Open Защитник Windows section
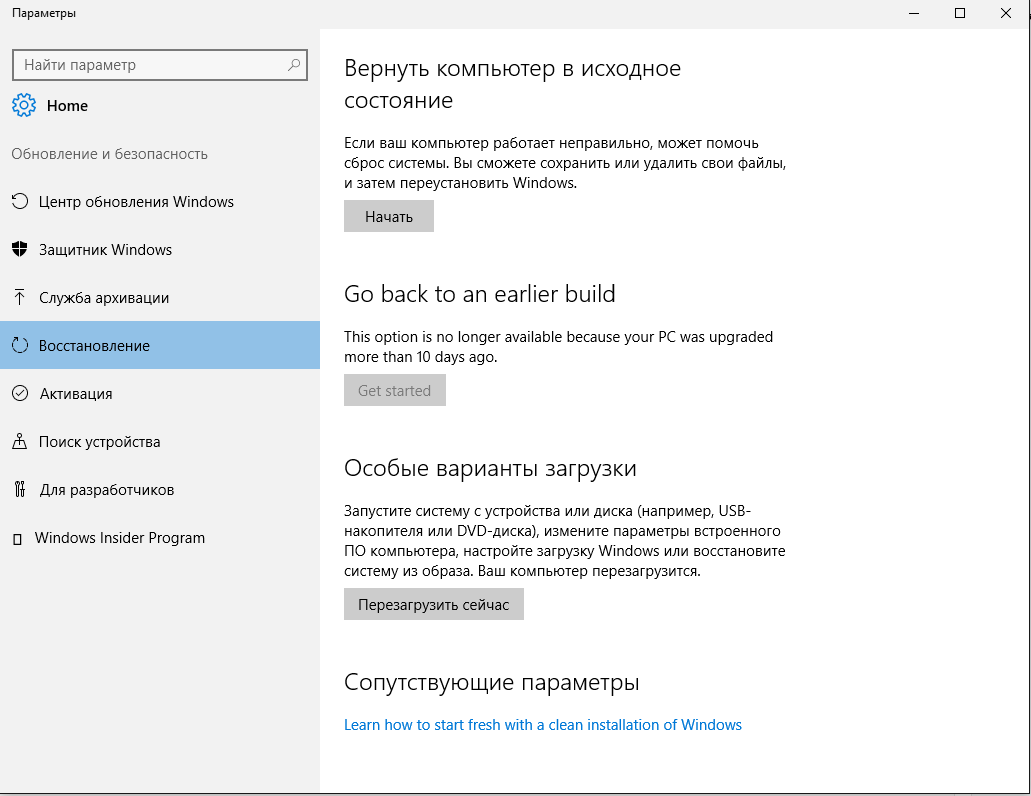Image resolution: width=1031 pixels, height=796 pixels. pos(160,249)
